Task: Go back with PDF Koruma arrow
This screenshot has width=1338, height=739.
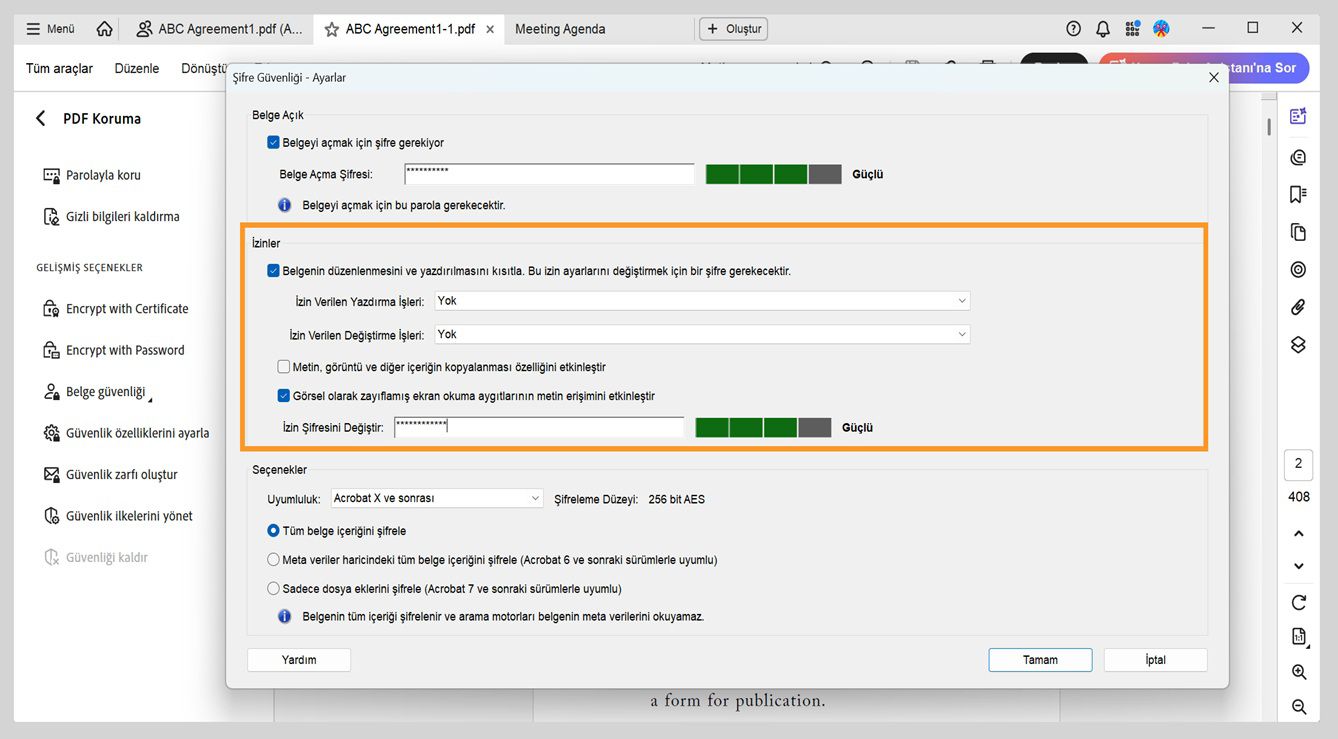Action: point(41,118)
